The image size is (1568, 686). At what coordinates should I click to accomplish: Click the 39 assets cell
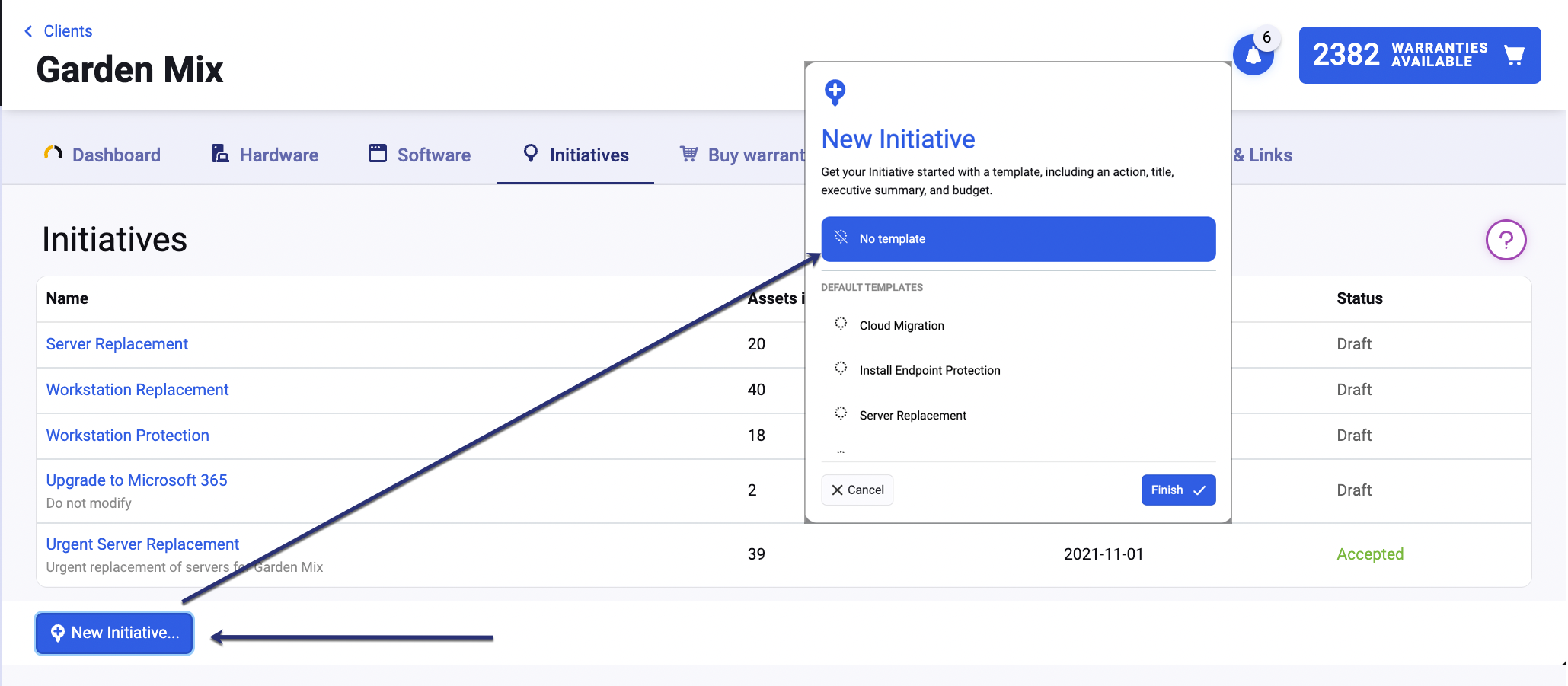[756, 554]
